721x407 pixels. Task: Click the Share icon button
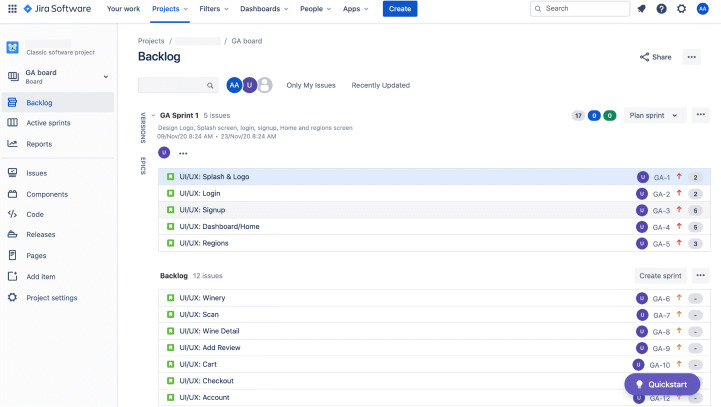(655, 57)
